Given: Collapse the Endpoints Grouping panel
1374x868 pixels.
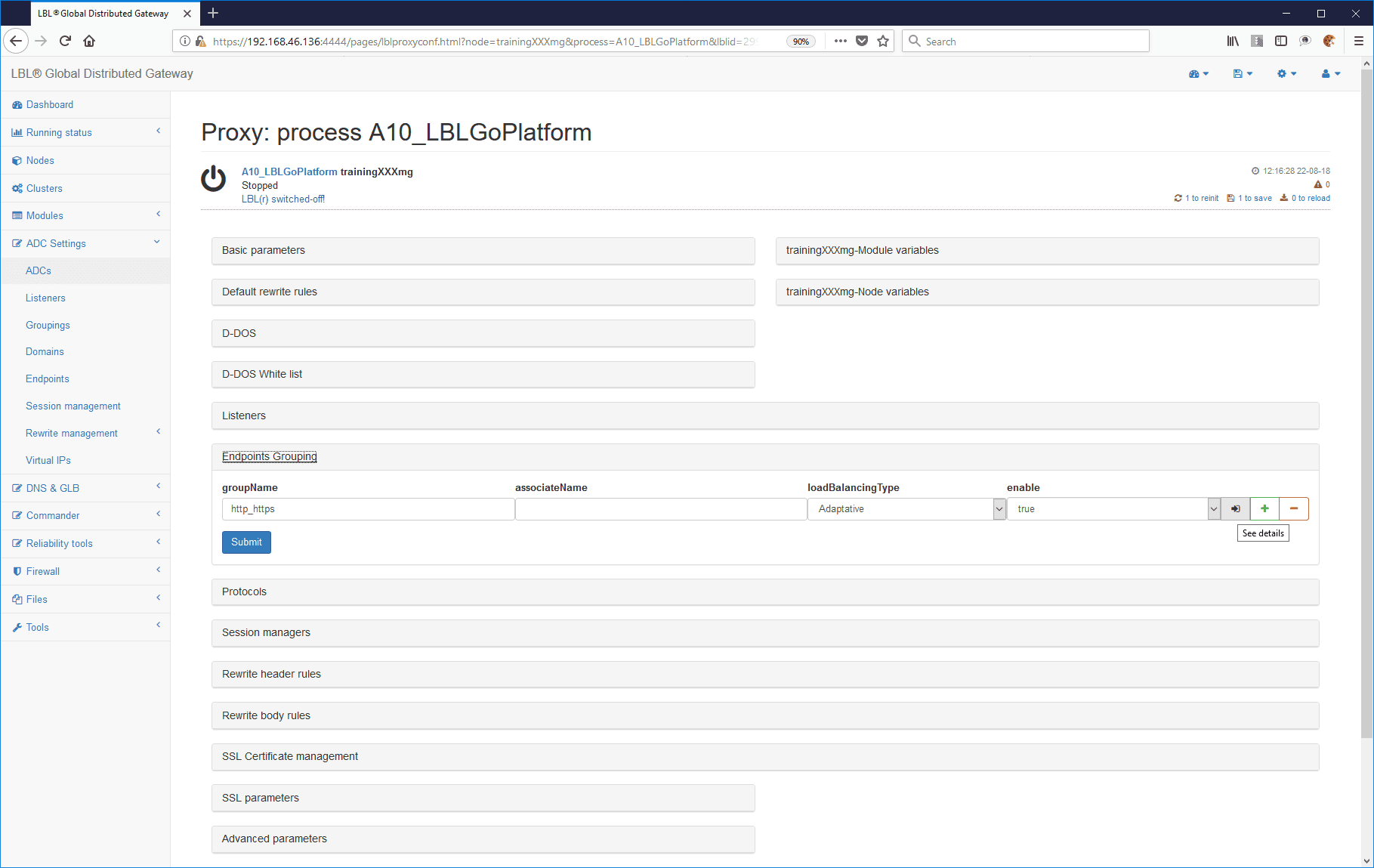Looking at the screenshot, I should pos(765,457).
